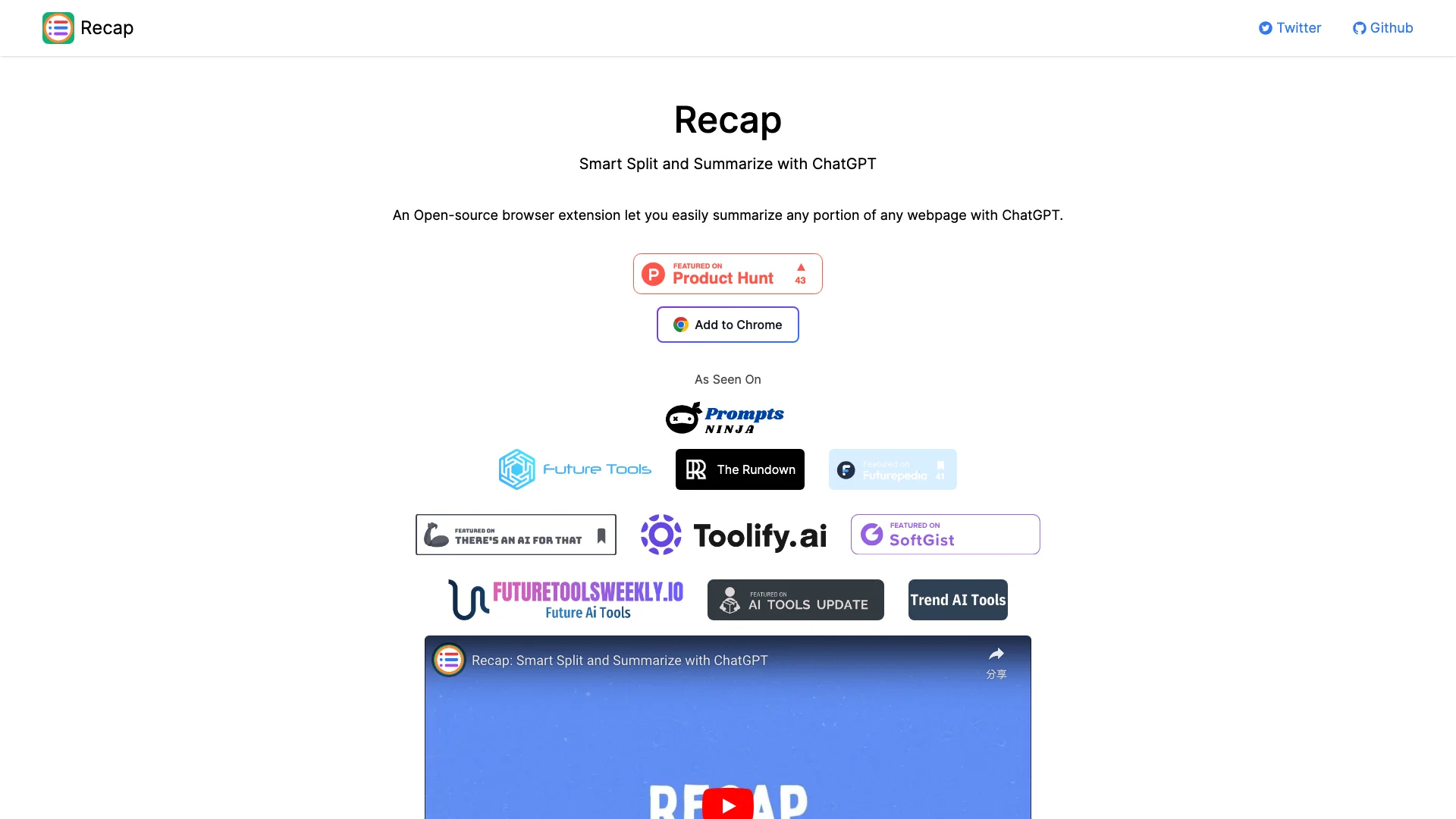Click the Recap app logo icon

58,27
